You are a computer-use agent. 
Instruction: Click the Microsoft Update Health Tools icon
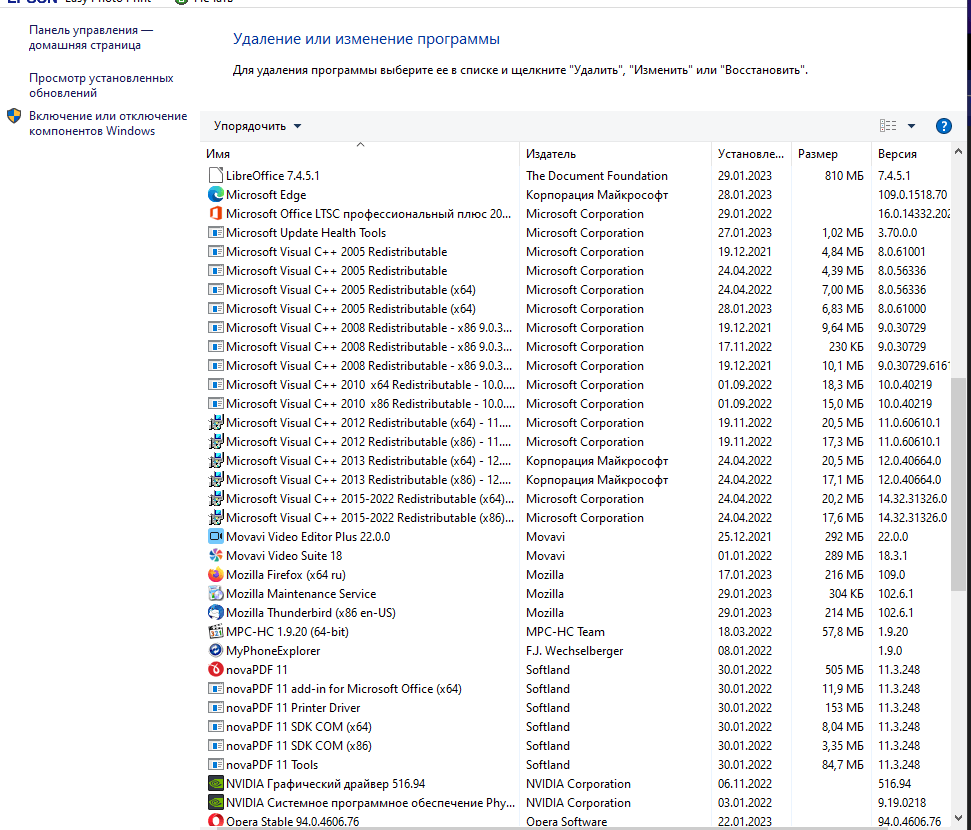coord(216,233)
